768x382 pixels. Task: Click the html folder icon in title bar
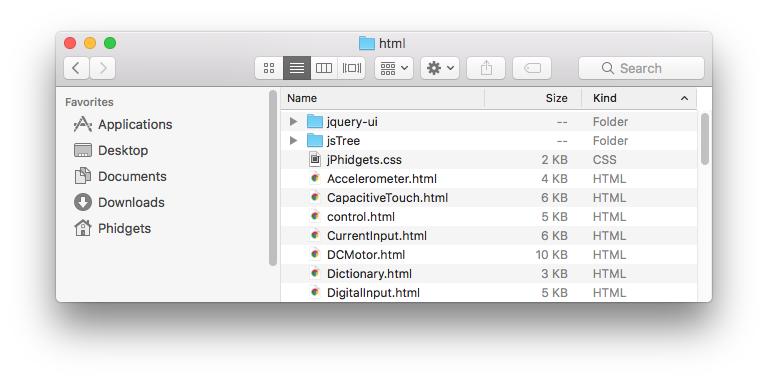pyautogui.click(x=366, y=43)
